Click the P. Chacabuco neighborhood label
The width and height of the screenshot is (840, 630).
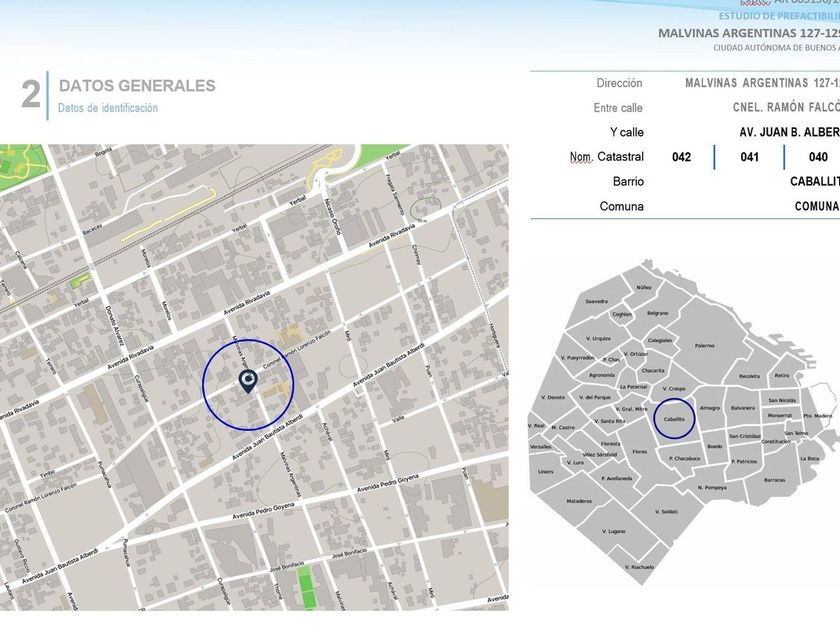(685, 459)
